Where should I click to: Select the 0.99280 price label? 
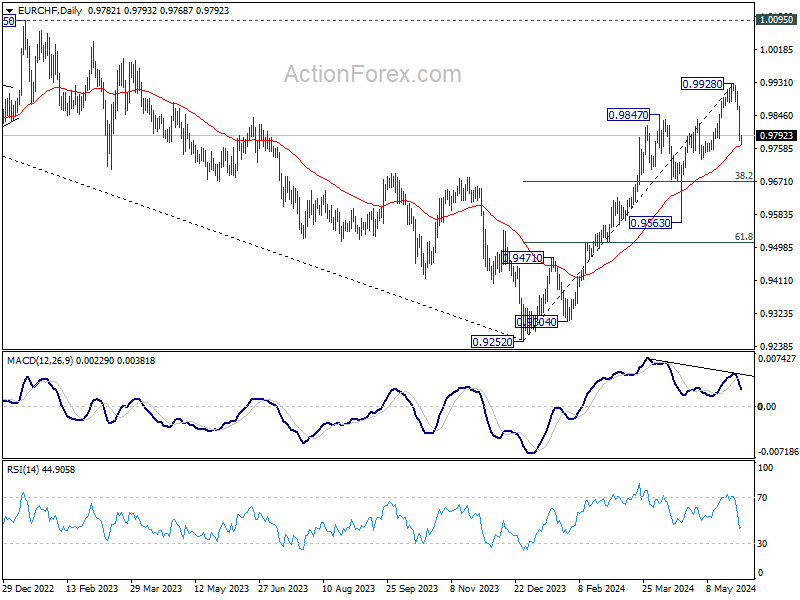coord(702,84)
